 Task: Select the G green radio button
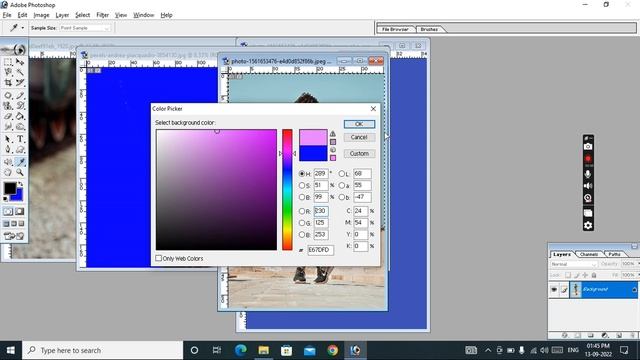click(x=302, y=223)
